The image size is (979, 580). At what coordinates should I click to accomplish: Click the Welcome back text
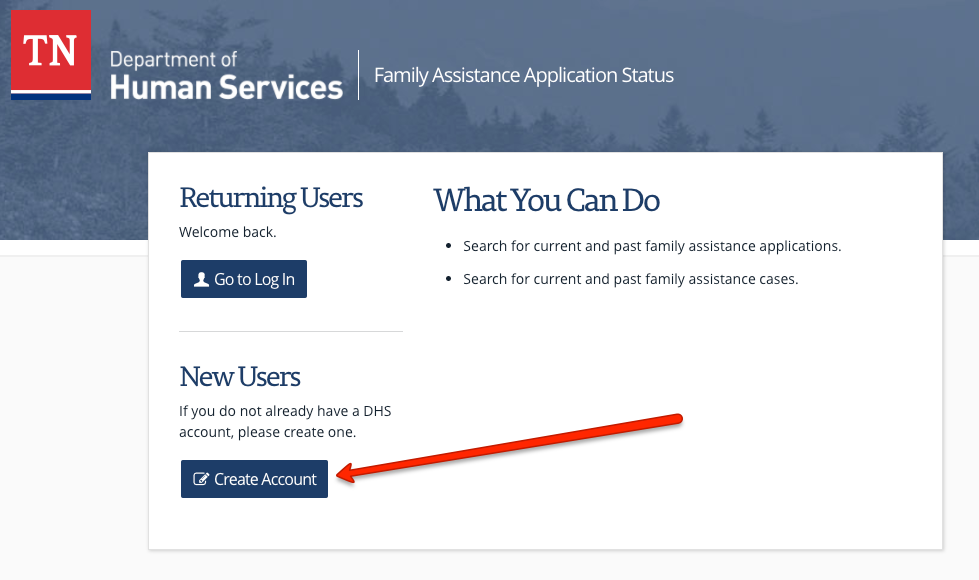point(223,231)
